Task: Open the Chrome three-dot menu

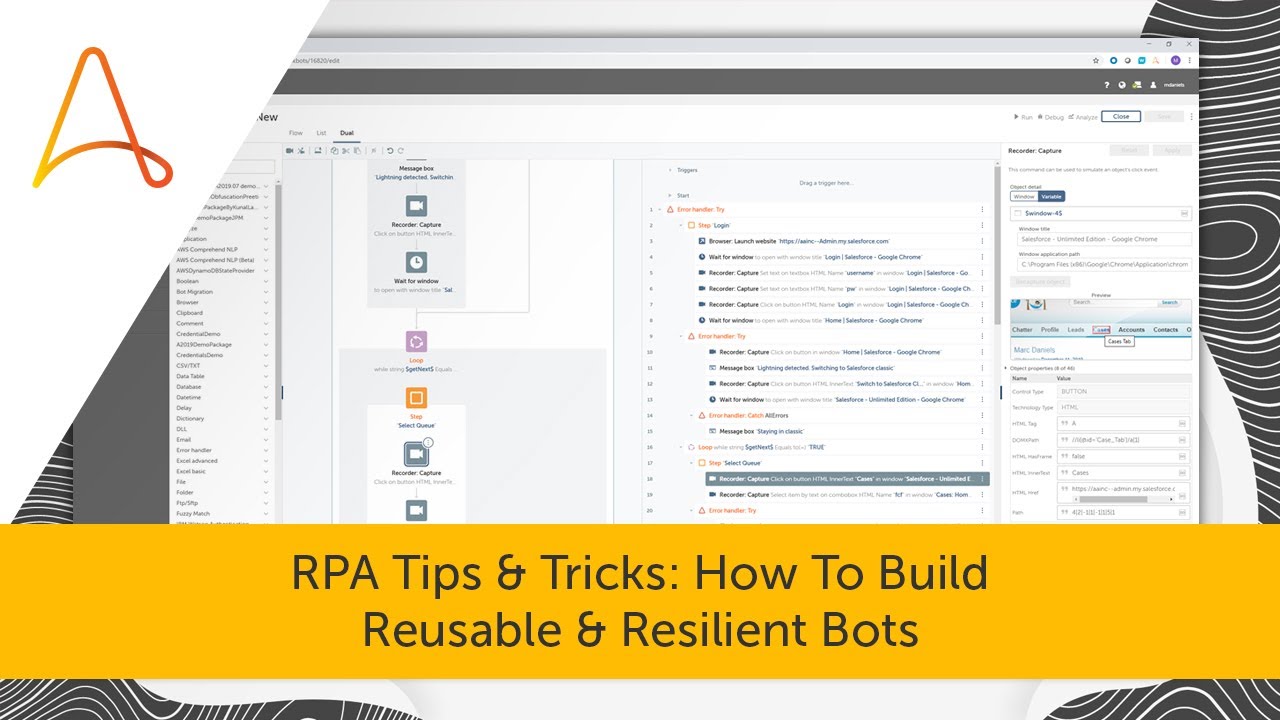Action: coord(1189,60)
